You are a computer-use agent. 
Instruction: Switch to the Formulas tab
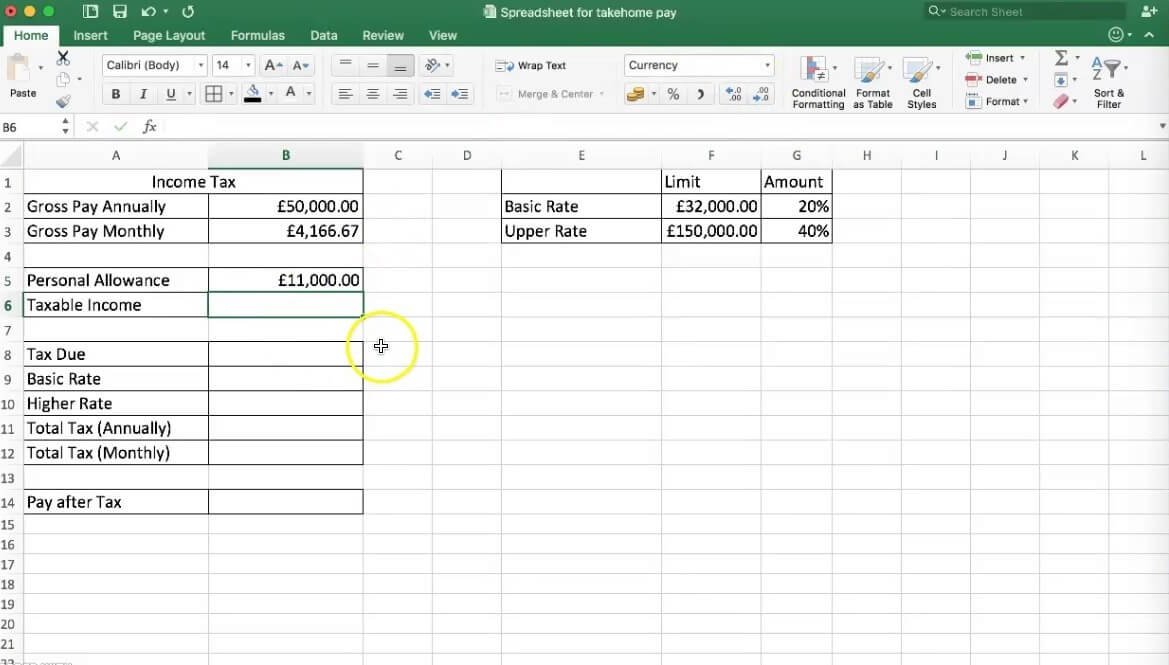[x=257, y=35]
